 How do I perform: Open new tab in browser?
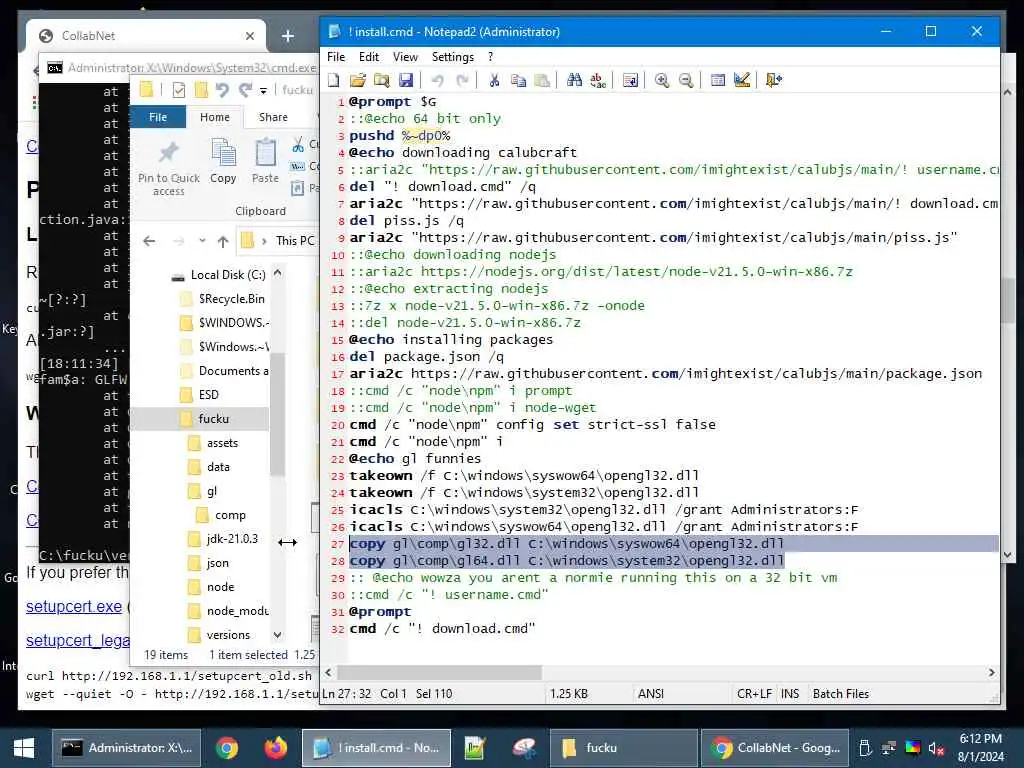(x=287, y=36)
